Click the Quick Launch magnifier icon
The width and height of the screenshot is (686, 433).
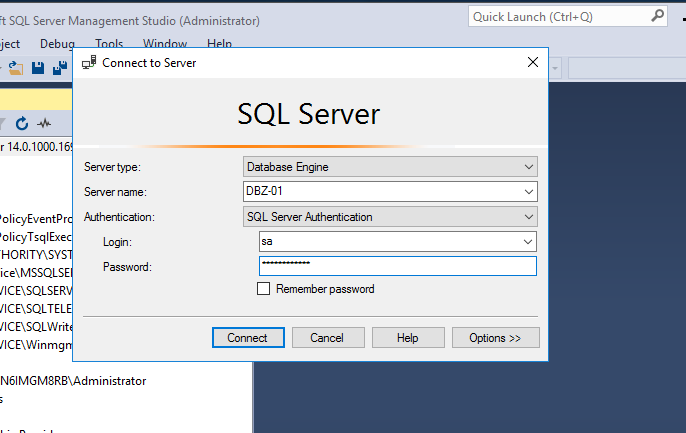(657, 16)
